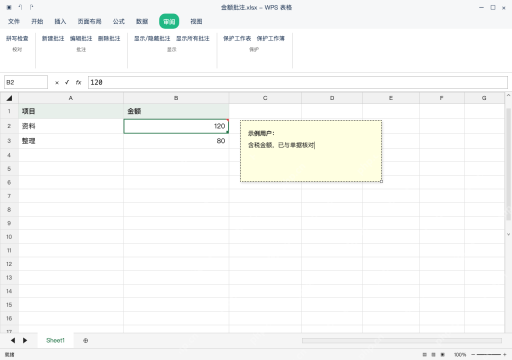
Task: Click cell B3 showing 80
Action: point(176,141)
